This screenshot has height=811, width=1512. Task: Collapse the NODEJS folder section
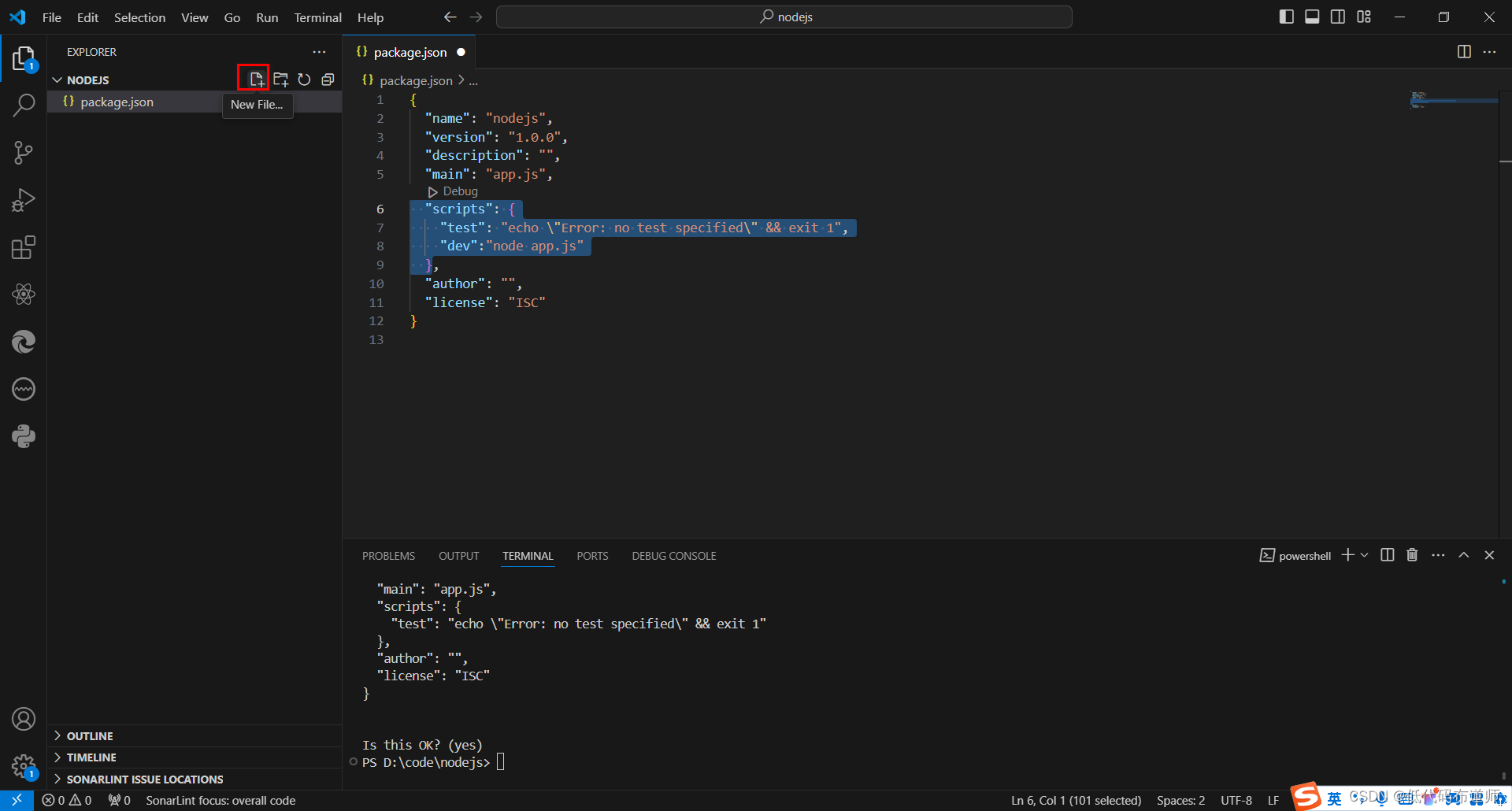click(x=80, y=80)
